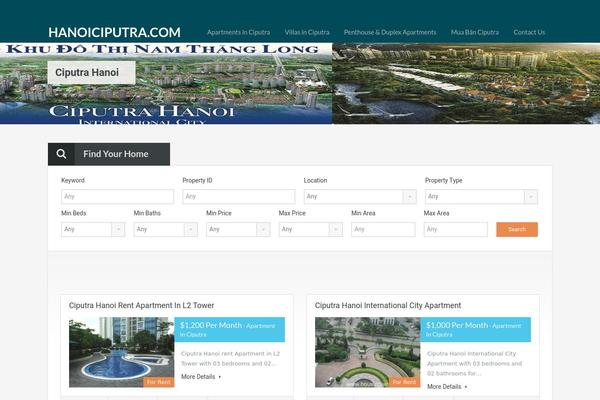Click the International City Apartment description text
The height and width of the screenshot is (400, 600).
474,363
